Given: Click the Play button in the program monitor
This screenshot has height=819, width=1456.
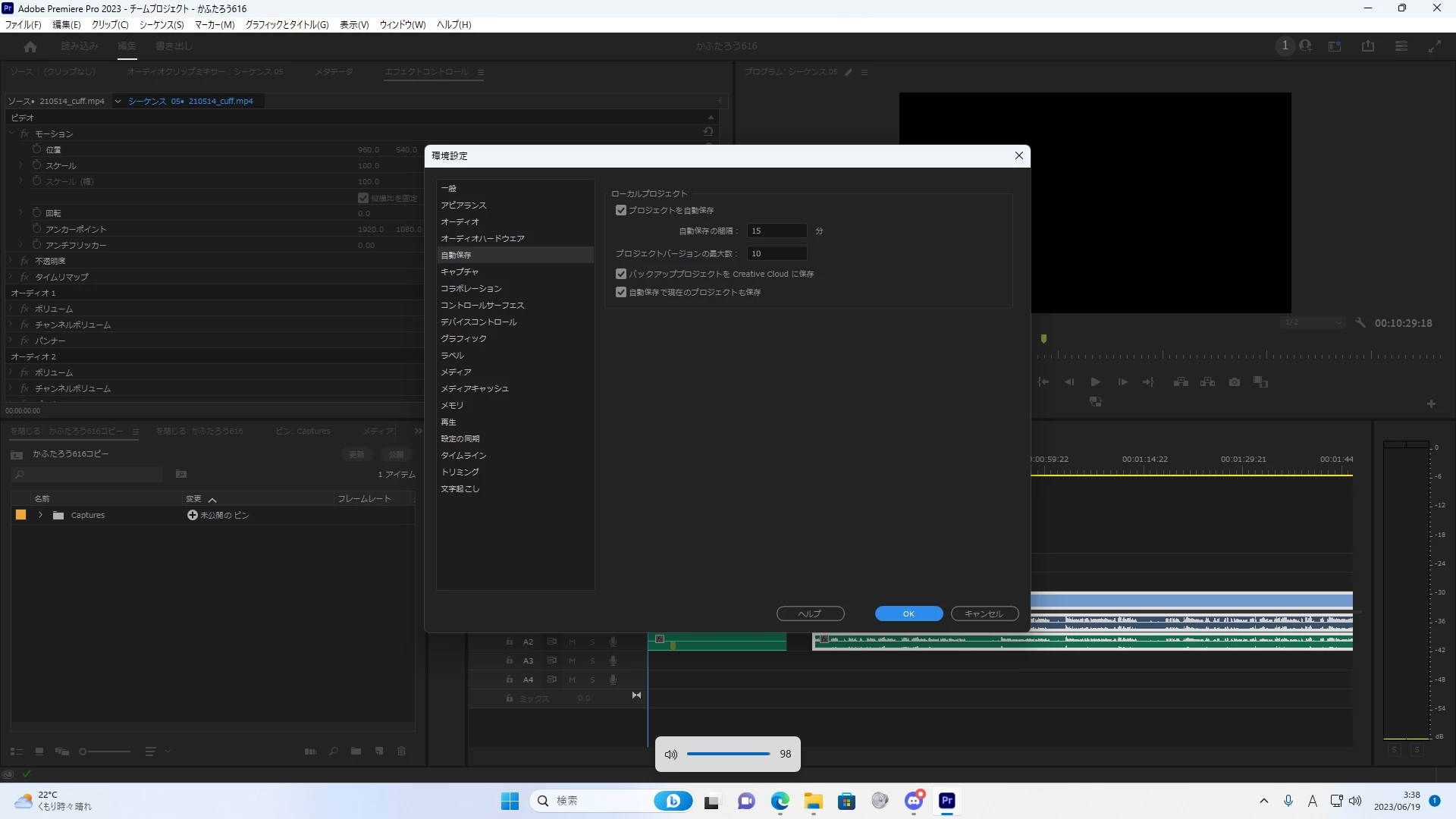Looking at the screenshot, I should (x=1096, y=382).
